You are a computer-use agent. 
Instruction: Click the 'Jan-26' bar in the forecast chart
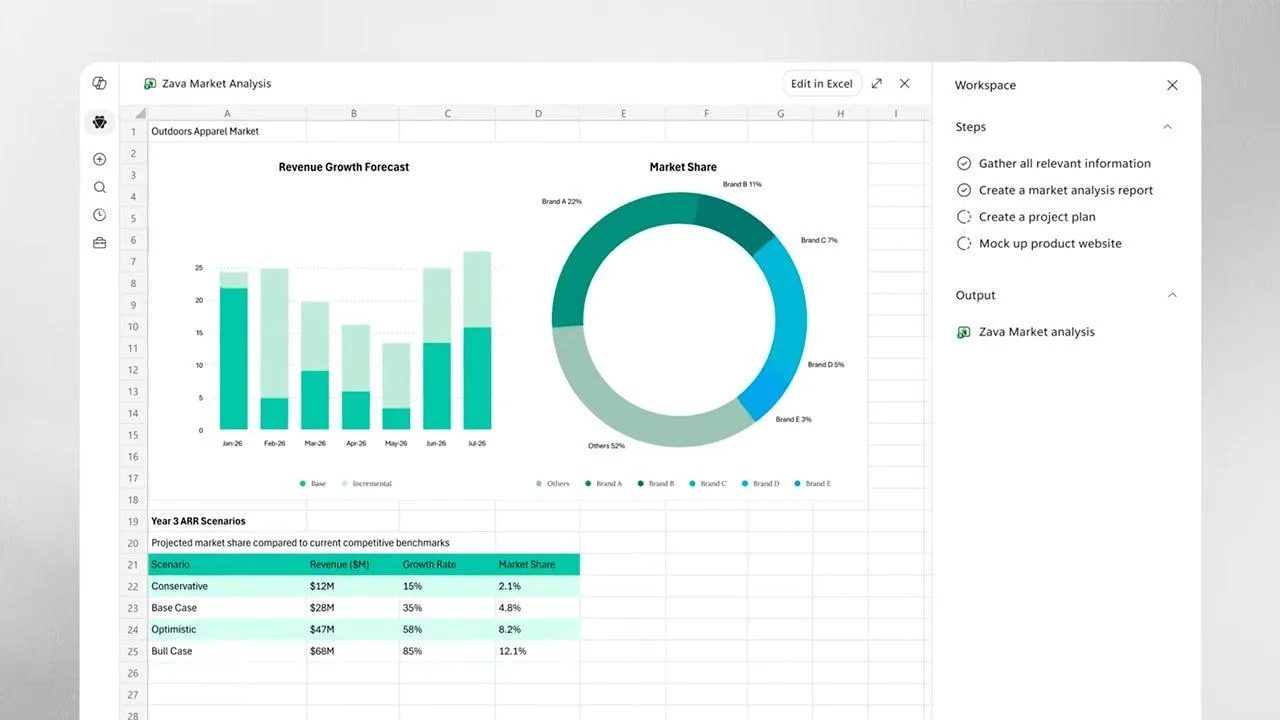point(233,351)
